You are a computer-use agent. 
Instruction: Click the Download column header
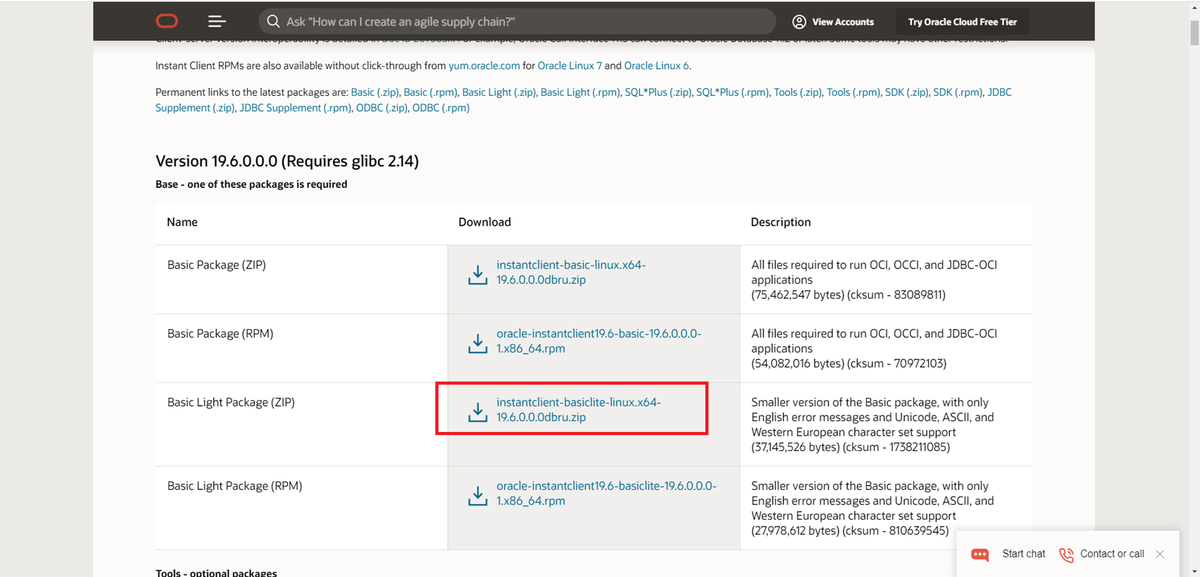pos(485,222)
